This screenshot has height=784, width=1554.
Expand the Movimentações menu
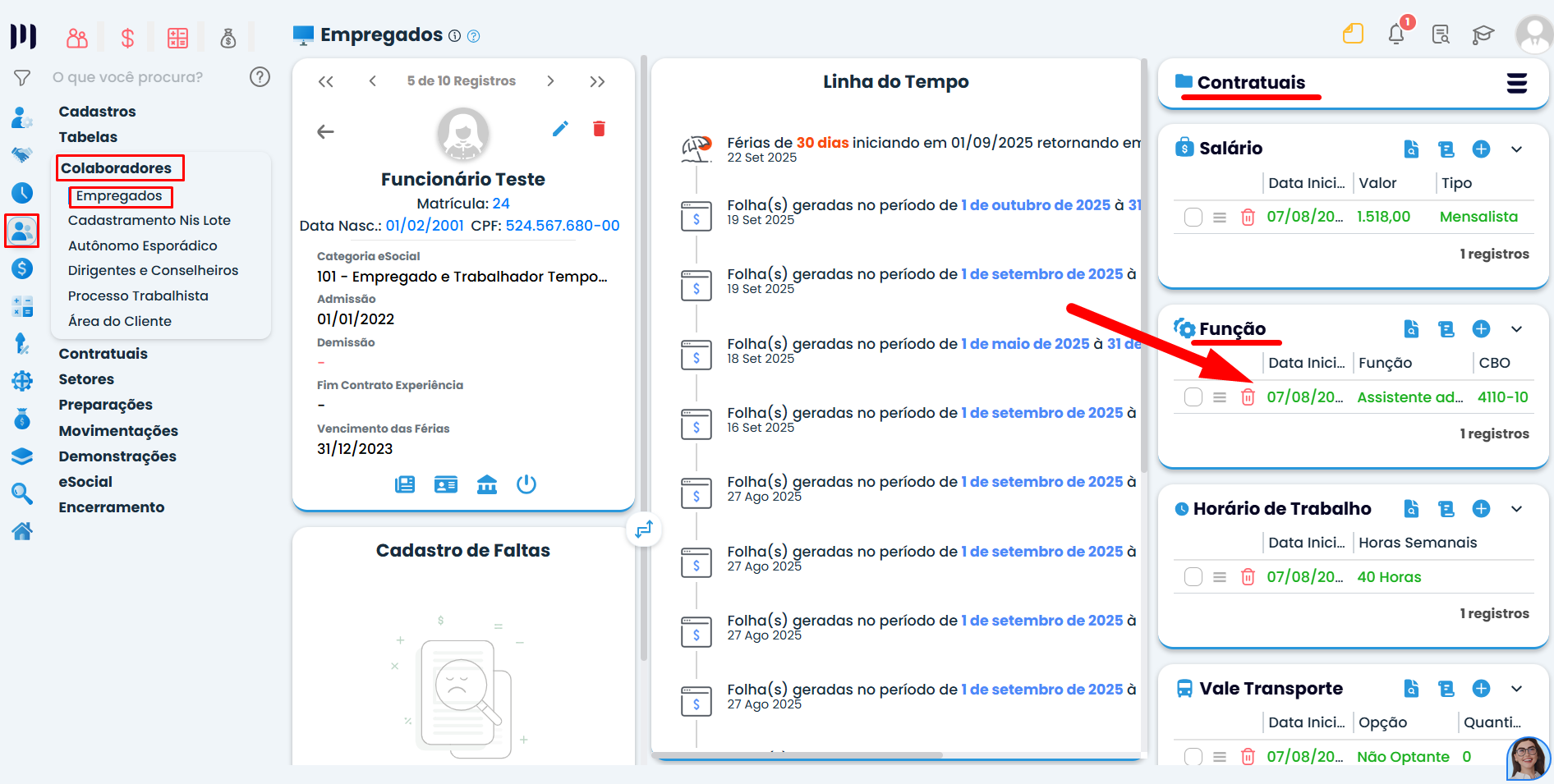pyautogui.click(x=118, y=431)
